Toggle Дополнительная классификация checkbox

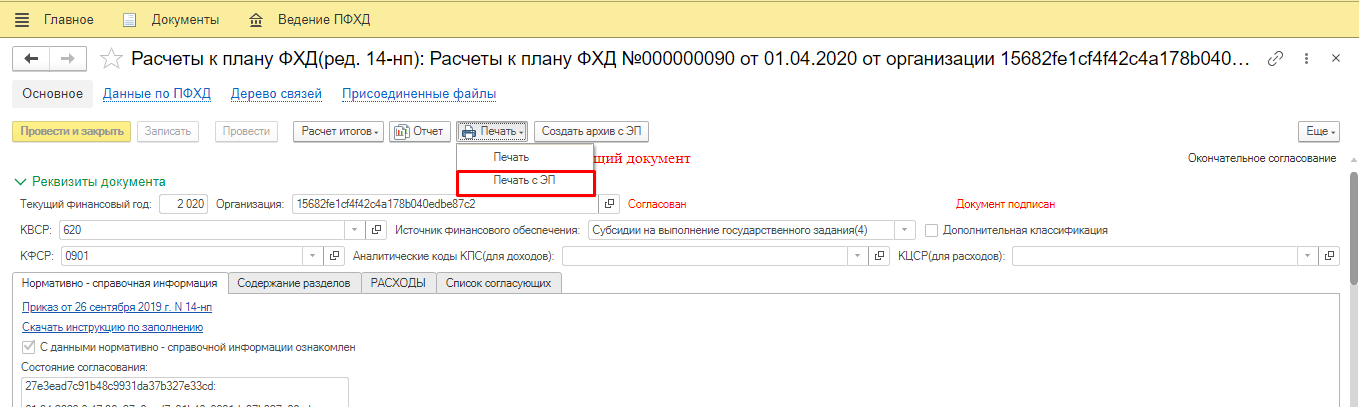tap(932, 230)
